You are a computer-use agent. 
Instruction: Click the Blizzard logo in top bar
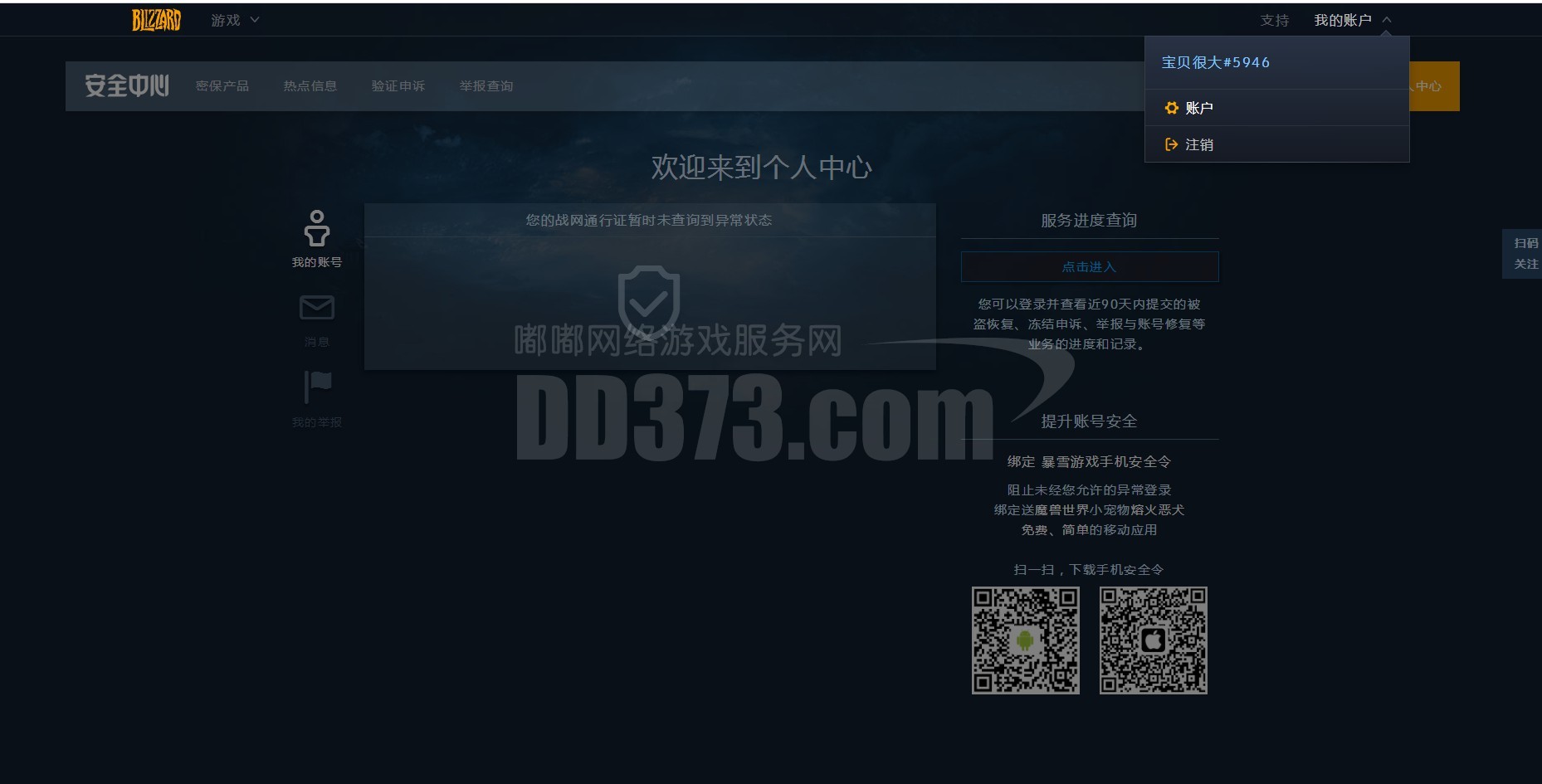[x=154, y=18]
